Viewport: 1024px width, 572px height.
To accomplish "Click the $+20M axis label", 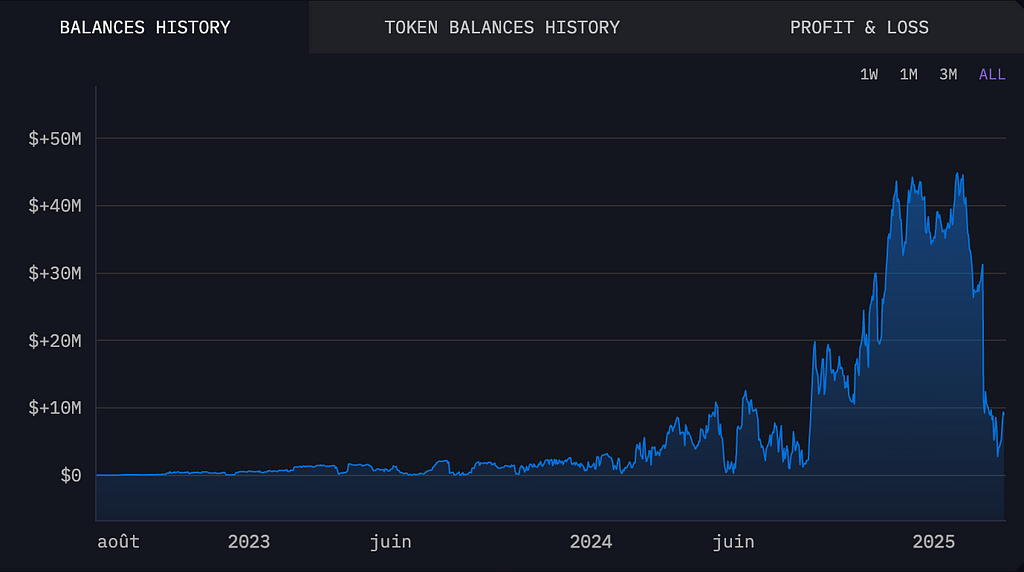I will pyautogui.click(x=55, y=341).
